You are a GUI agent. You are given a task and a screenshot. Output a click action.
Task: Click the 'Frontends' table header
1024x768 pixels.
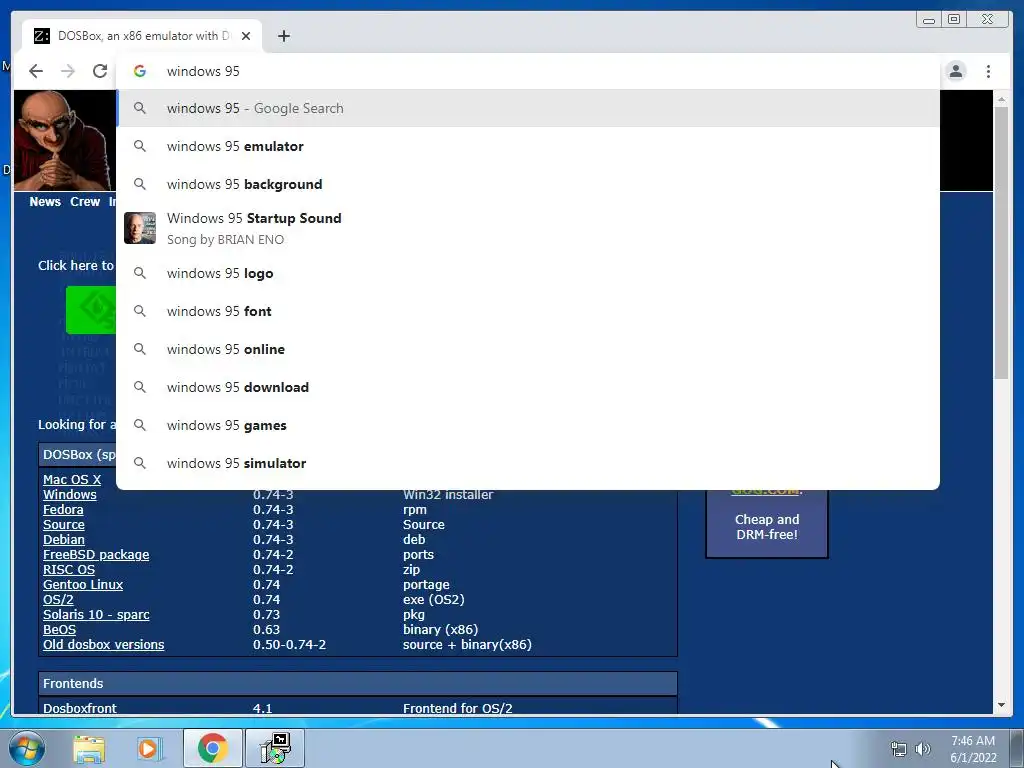pos(358,684)
